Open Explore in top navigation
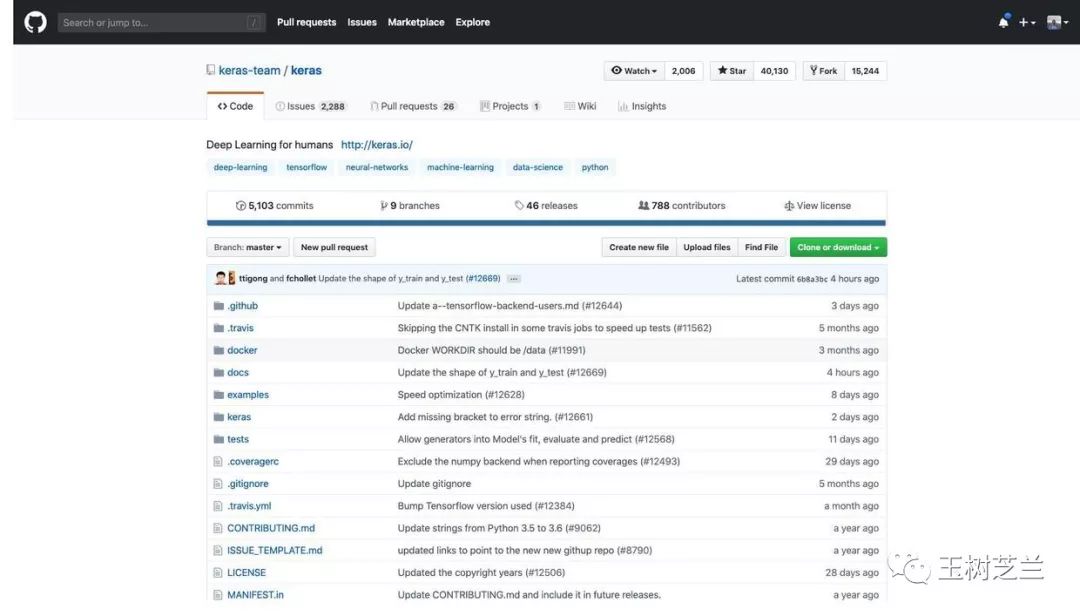Viewport: 1080px width, 616px height. click(472, 22)
